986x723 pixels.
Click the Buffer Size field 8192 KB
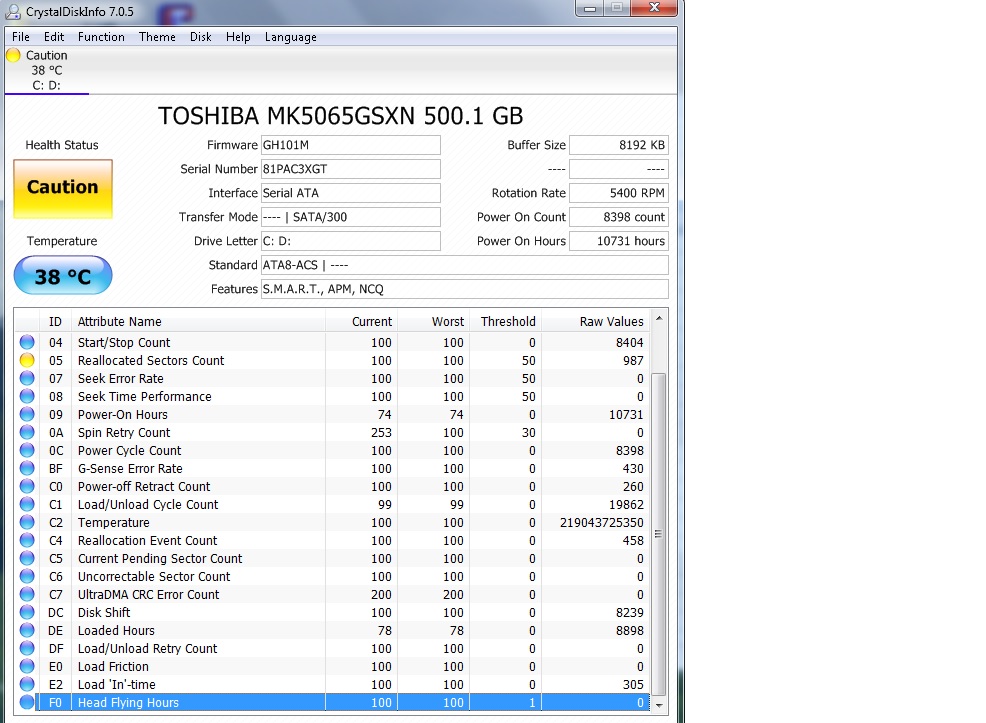tap(619, 145)
